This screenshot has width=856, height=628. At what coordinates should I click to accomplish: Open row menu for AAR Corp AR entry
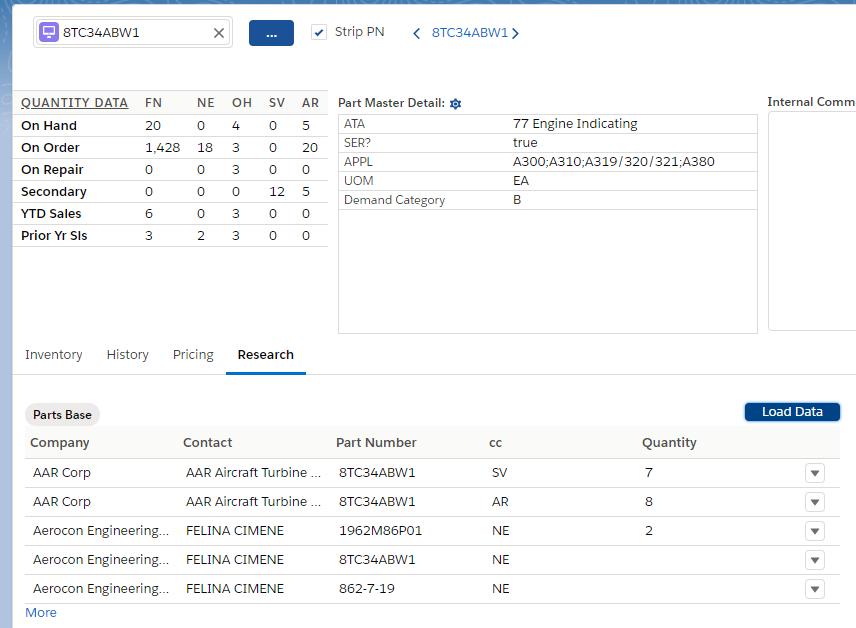[814, 502]
